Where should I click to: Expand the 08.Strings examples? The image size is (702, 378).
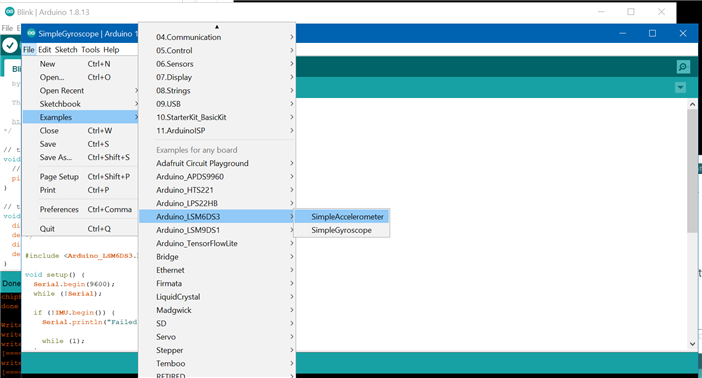tap(217, 91)
